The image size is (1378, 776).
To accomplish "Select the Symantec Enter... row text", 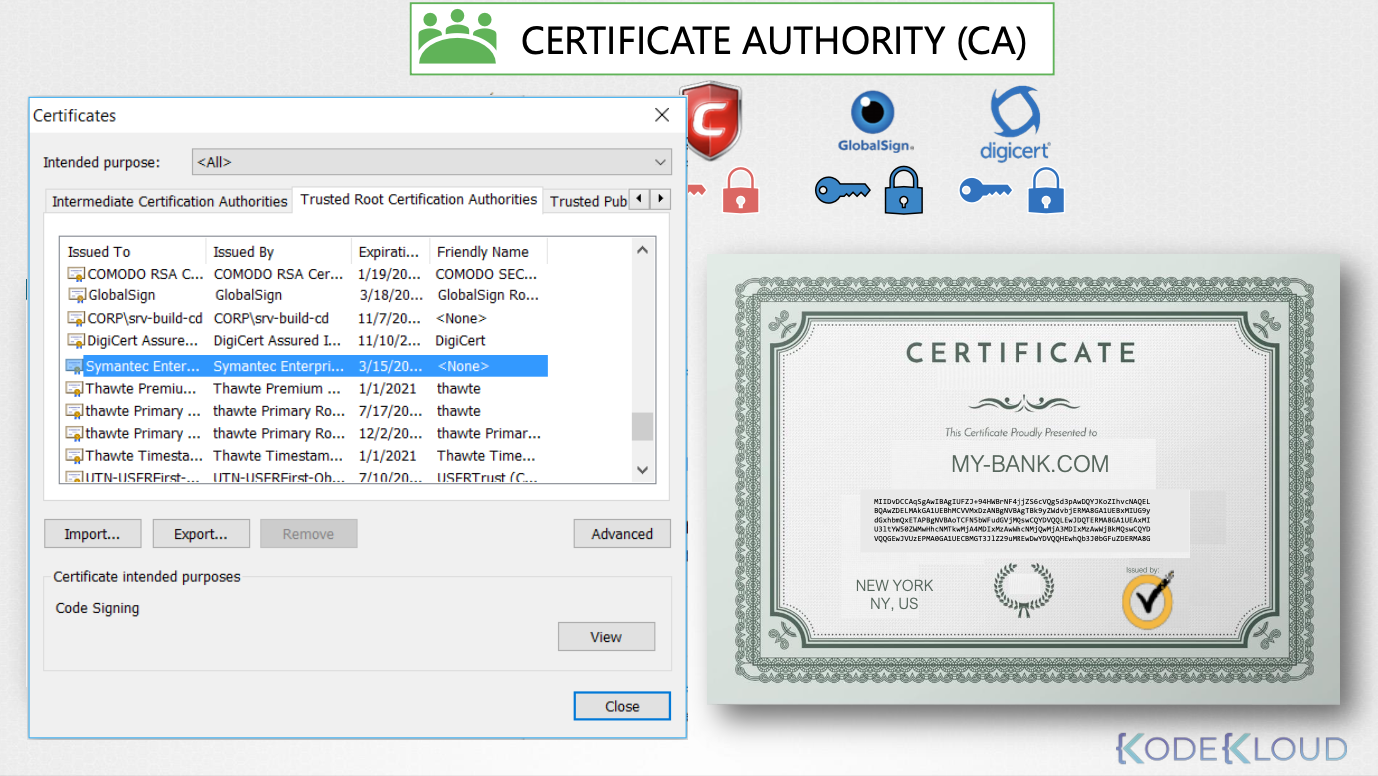I will point(142,366).
